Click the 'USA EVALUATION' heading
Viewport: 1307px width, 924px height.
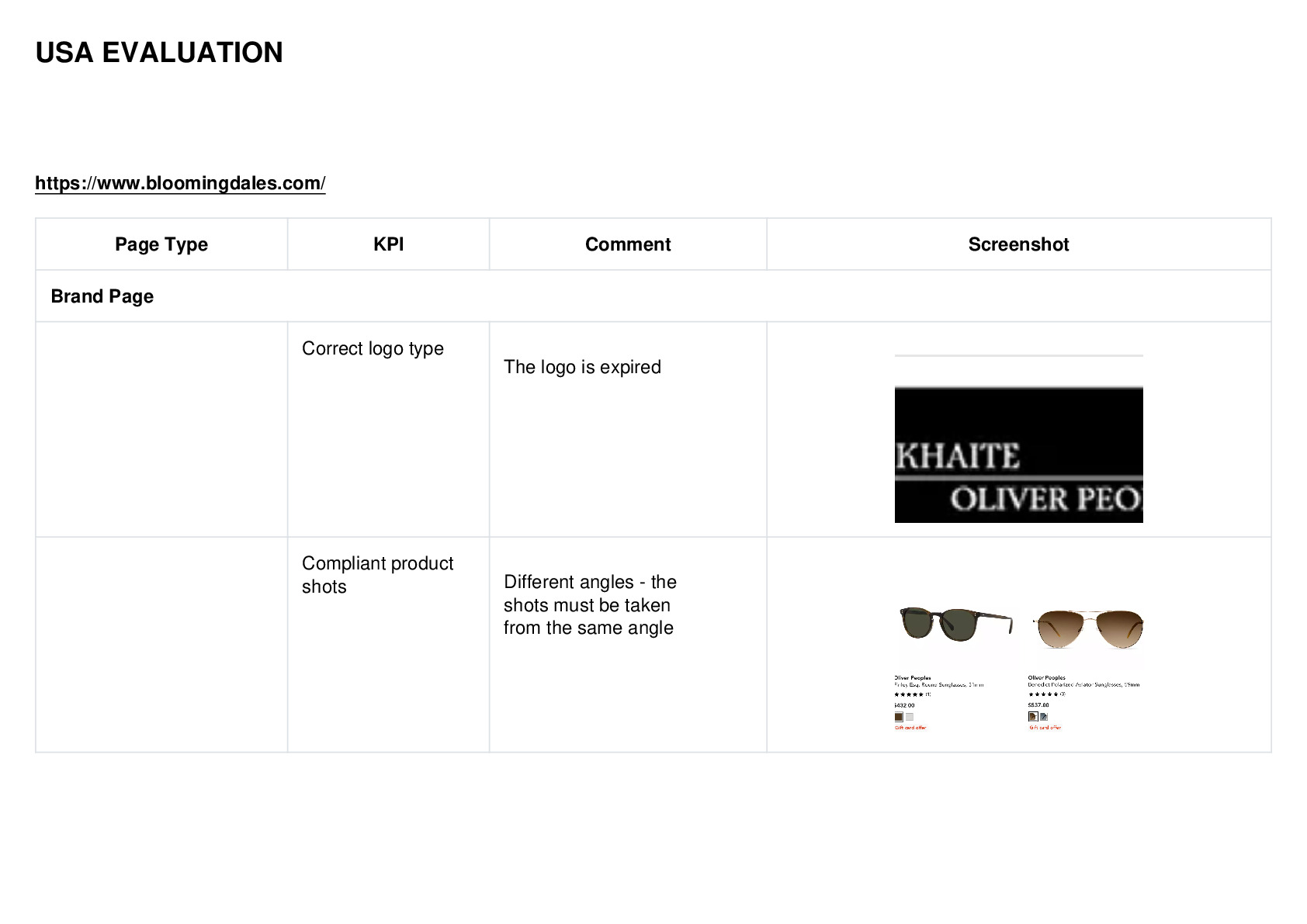click(x=159, y=53)
